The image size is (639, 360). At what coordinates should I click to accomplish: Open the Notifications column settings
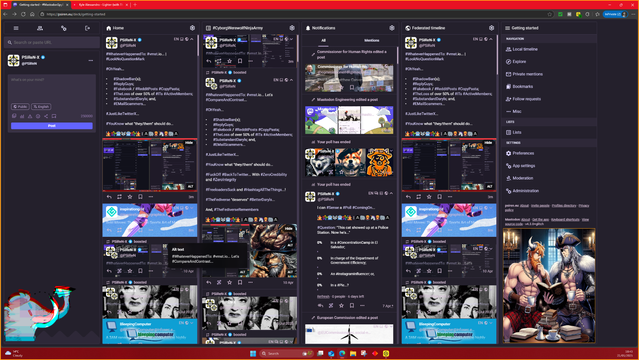pyautogui.click(x=392, y=28)
